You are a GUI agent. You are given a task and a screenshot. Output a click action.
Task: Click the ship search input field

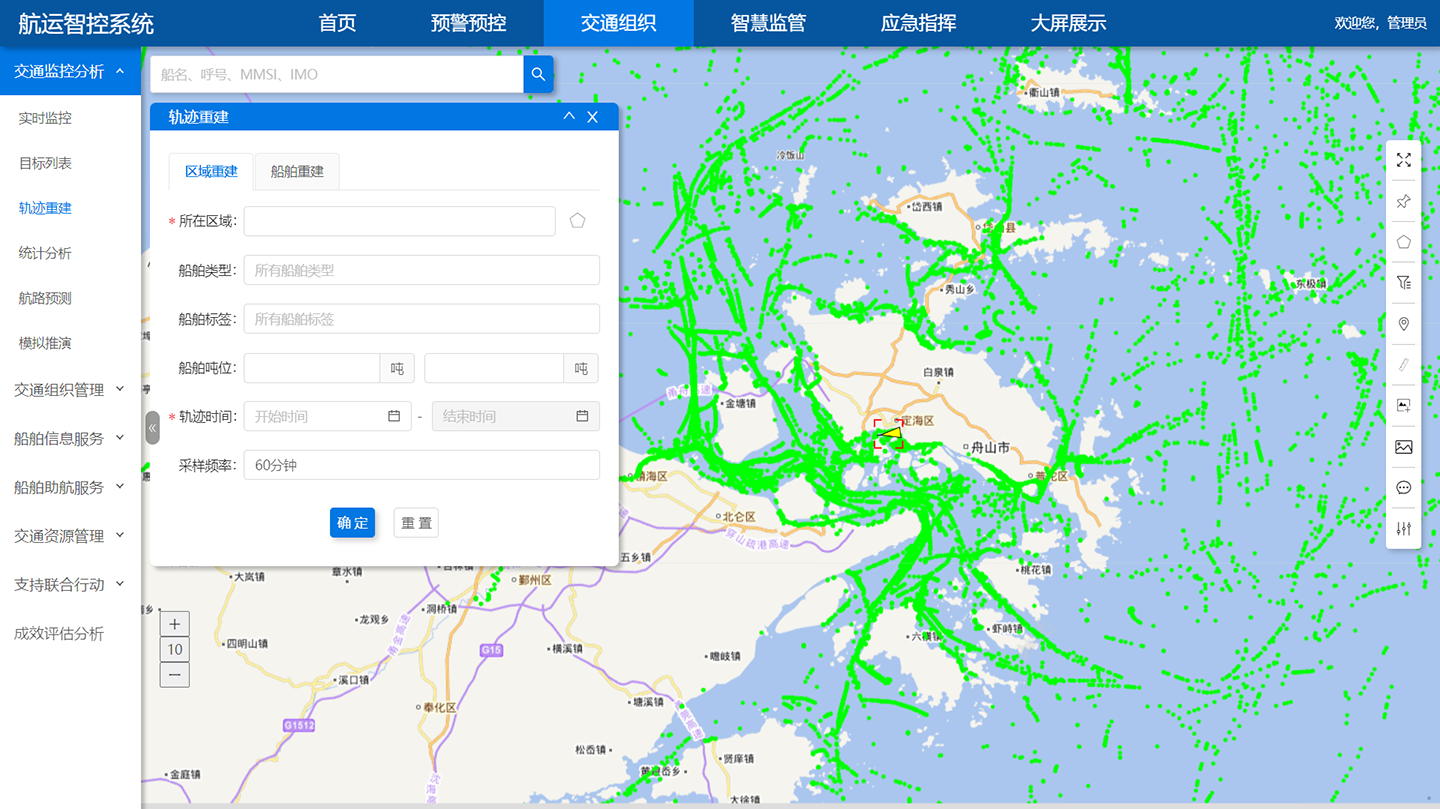(337, 74)
